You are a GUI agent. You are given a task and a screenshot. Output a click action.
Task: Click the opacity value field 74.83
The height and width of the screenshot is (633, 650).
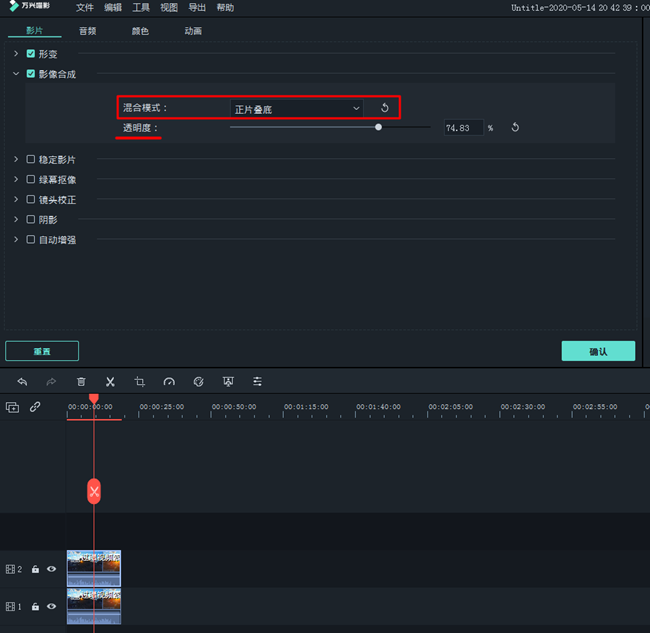click(x=463, y=128)
